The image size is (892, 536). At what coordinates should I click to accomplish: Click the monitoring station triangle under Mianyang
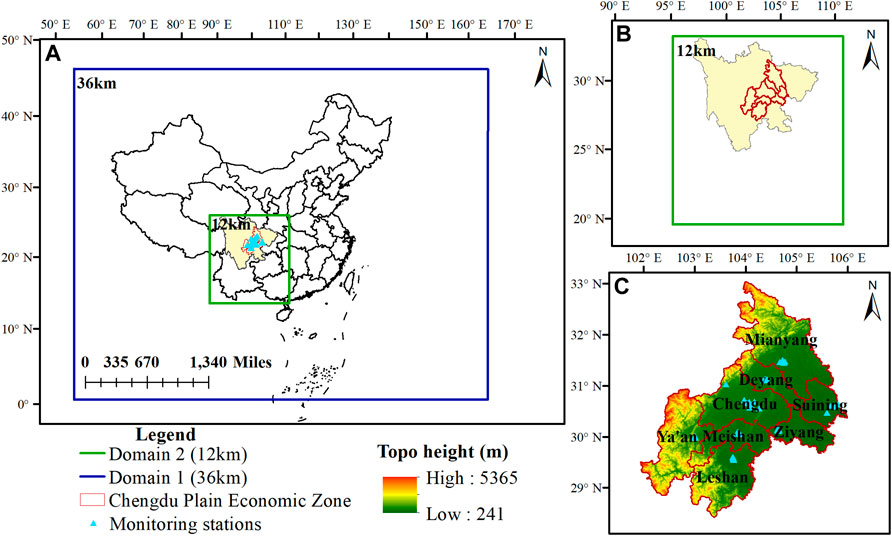783,361
